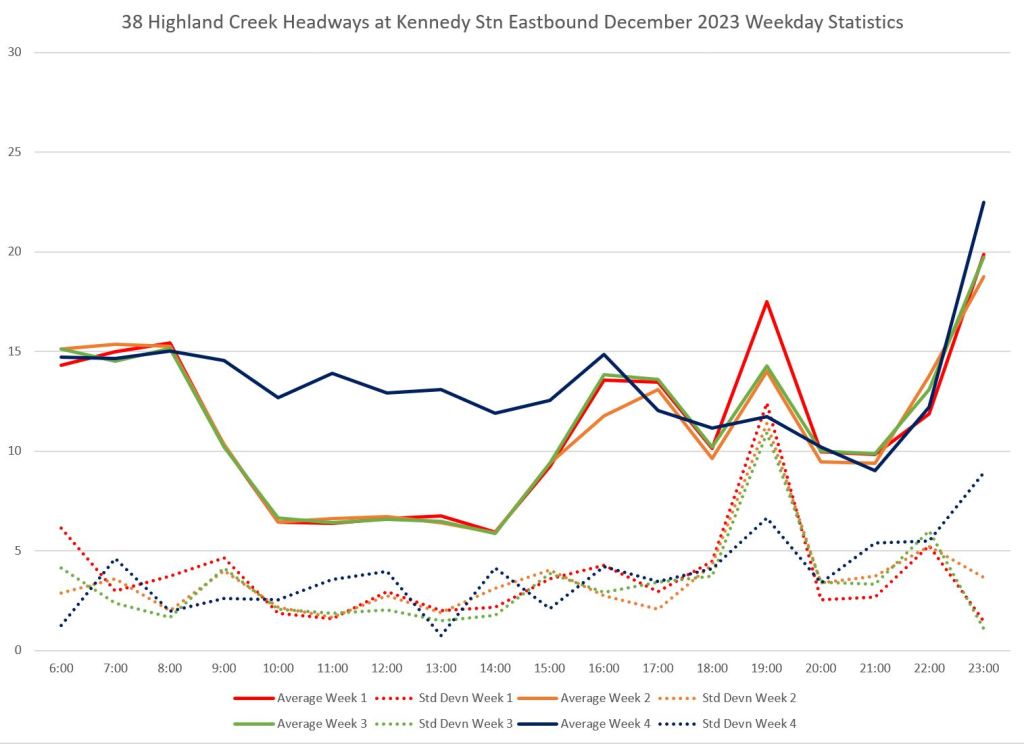
Task: Click the Average Week 2 legend label
Action: 605,697
